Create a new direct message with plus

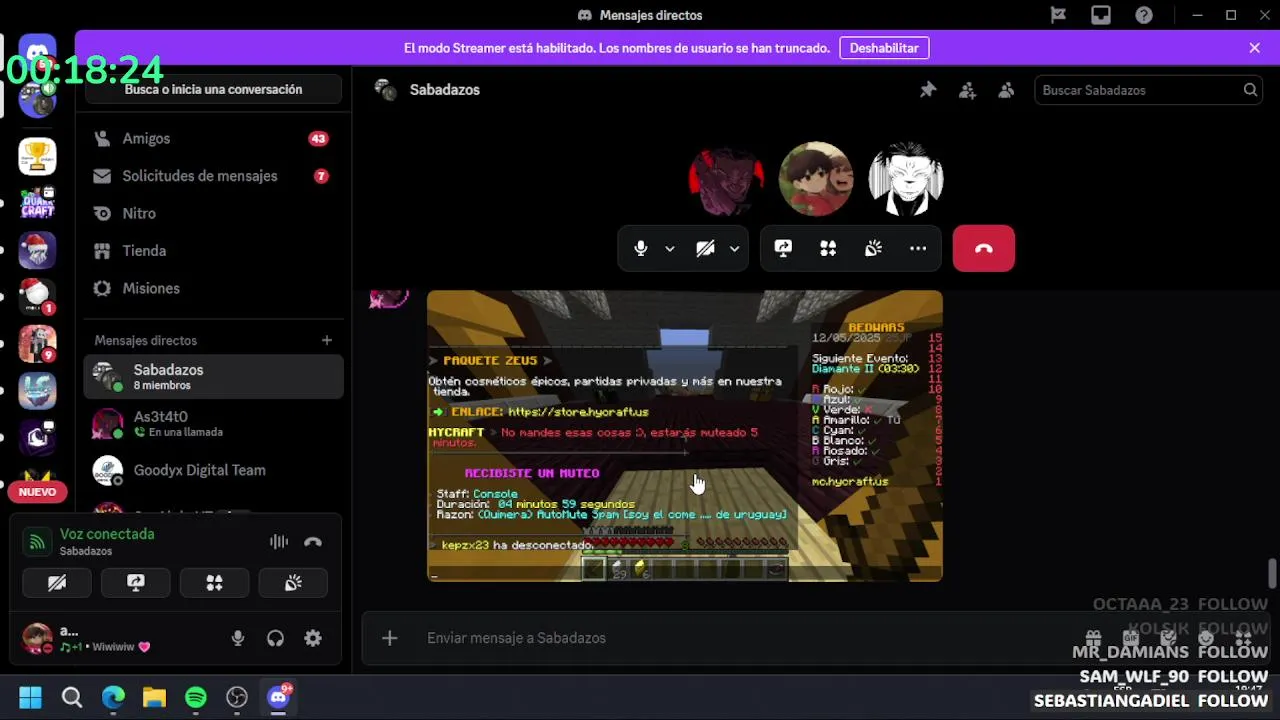coord(326,340)
